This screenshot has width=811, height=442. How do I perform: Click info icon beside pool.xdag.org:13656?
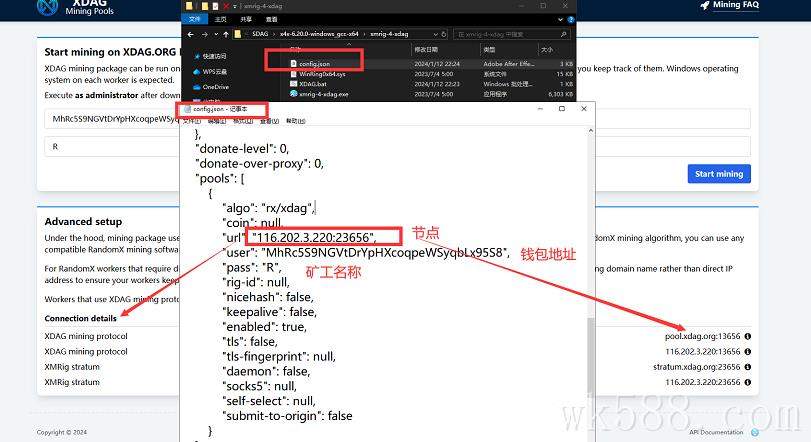[x=747, y=336]
